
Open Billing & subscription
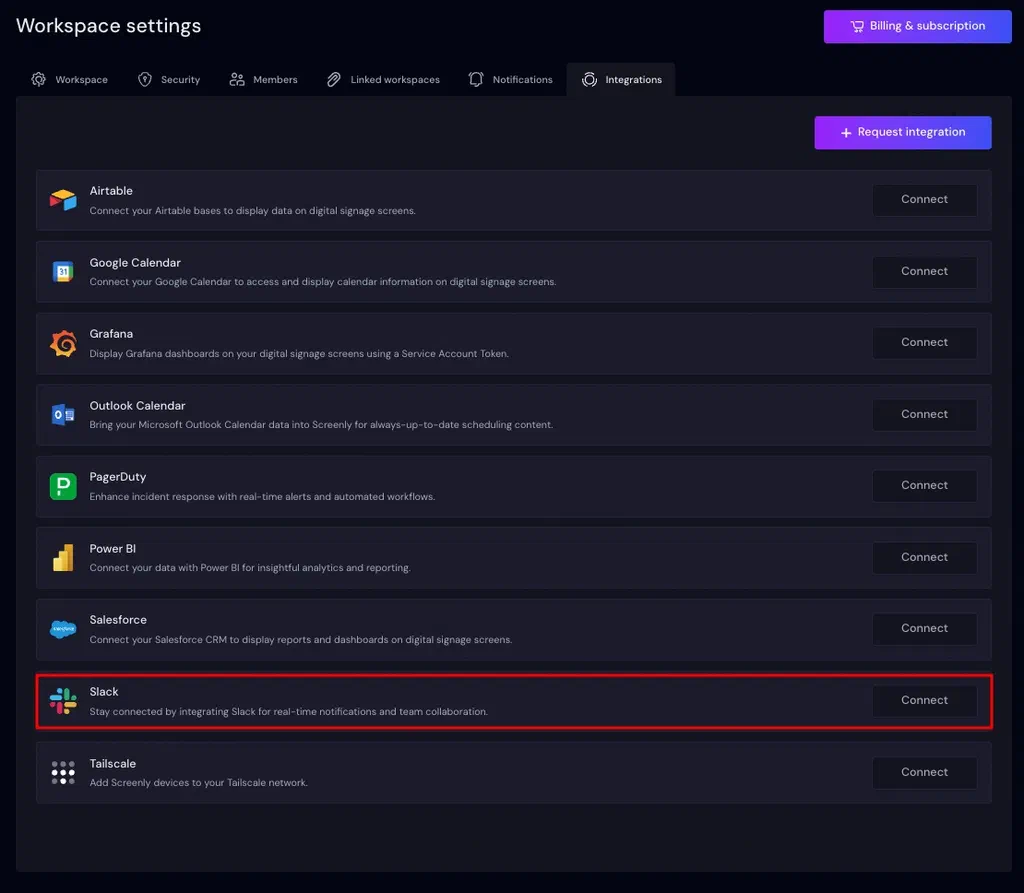click(918, 27)
